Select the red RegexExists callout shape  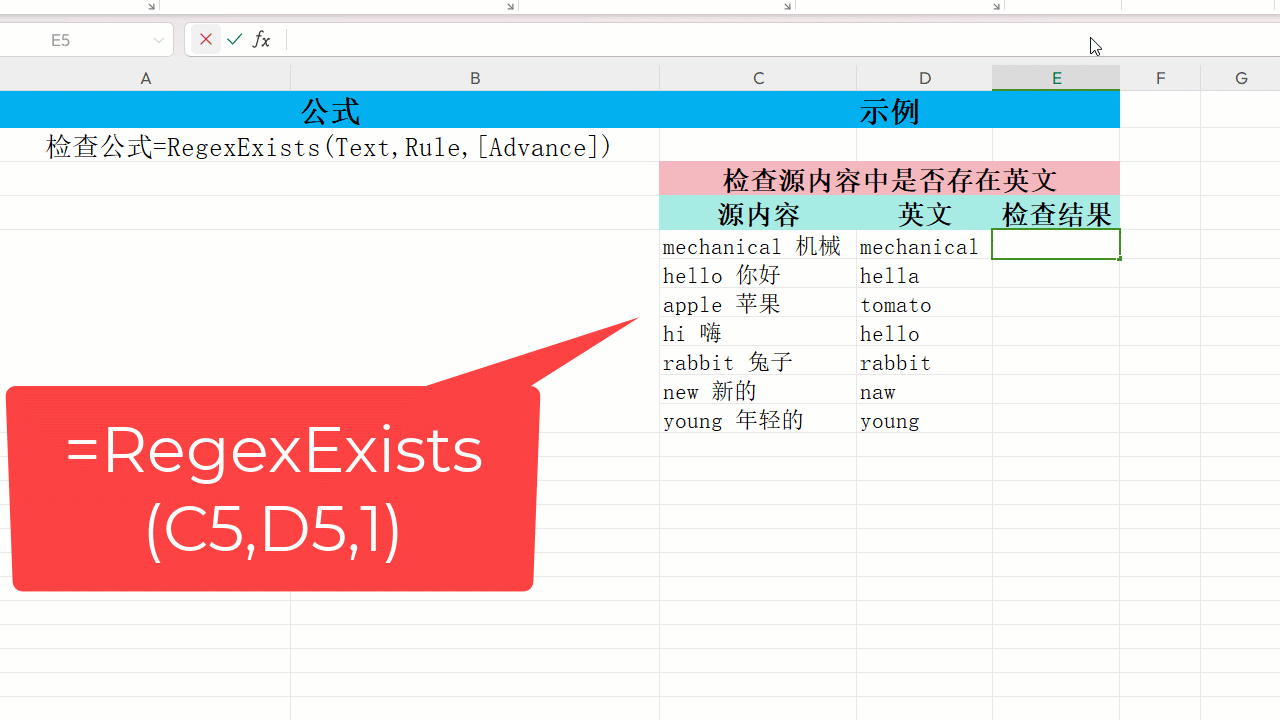pos(272,488)
